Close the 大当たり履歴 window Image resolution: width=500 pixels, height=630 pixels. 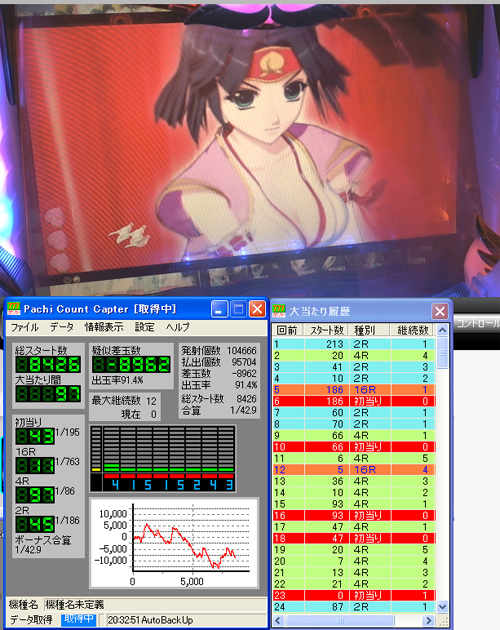tap(440, 311)
